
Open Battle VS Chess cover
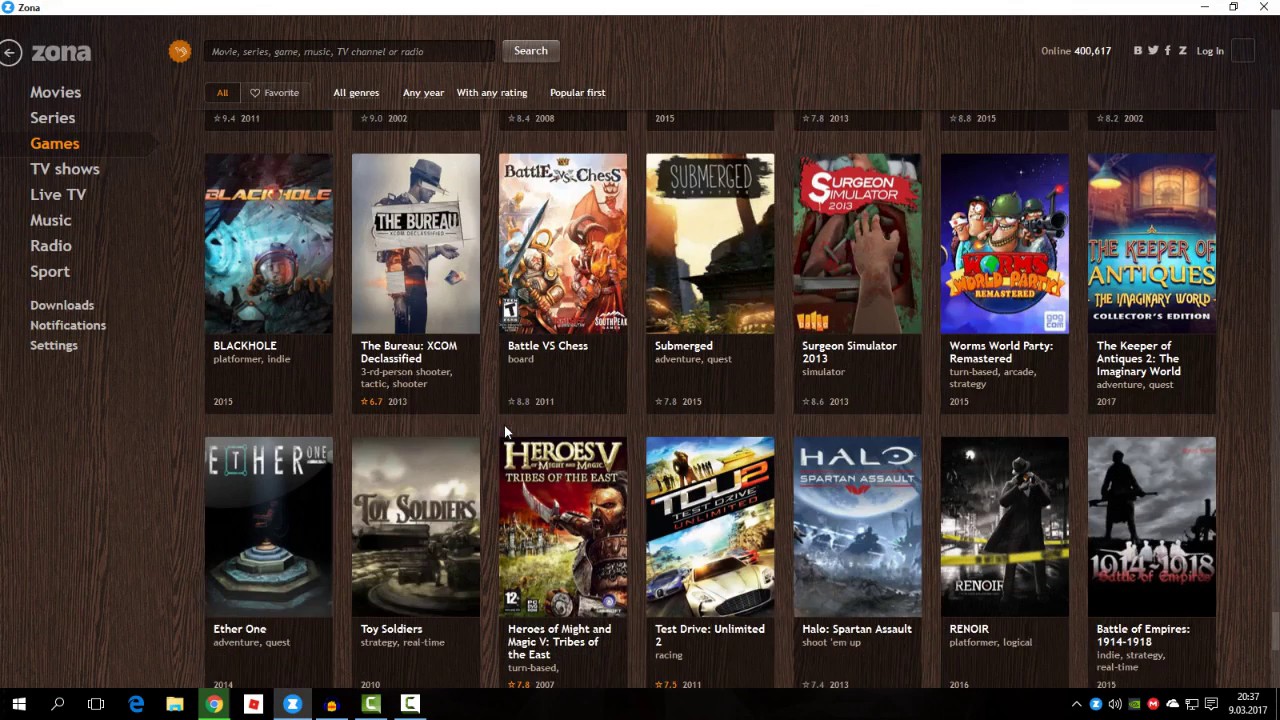click(x=563, y=243)
